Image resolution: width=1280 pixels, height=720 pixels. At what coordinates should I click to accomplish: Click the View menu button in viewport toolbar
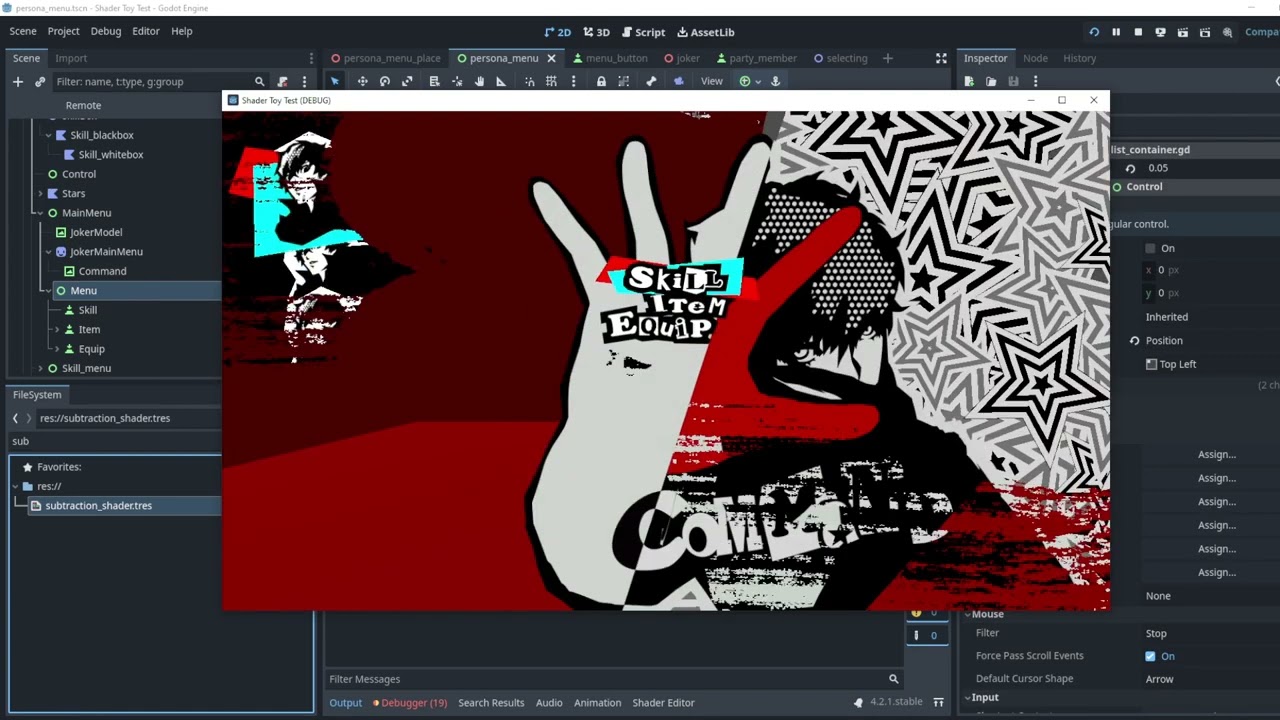point(711,81)
